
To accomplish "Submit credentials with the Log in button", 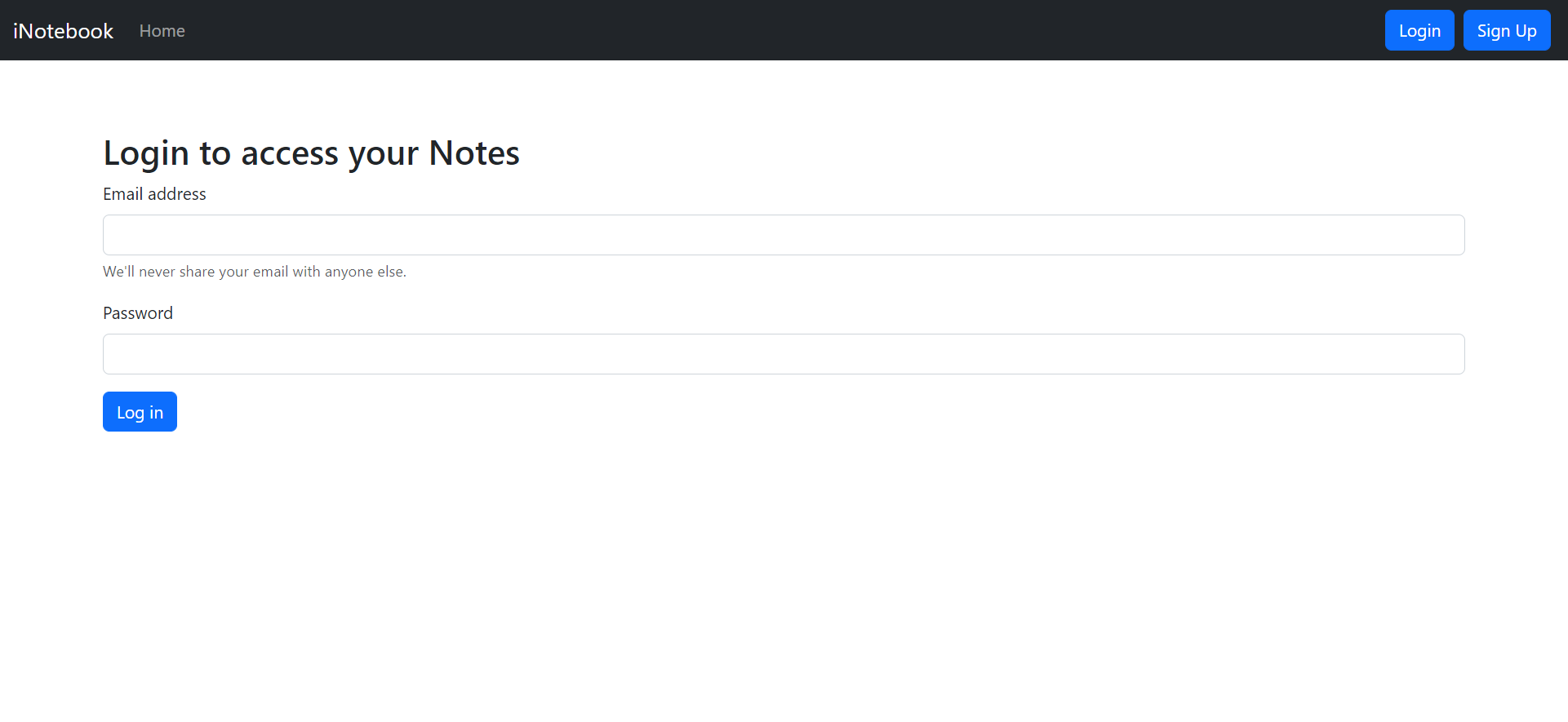I will click(140, 411).
